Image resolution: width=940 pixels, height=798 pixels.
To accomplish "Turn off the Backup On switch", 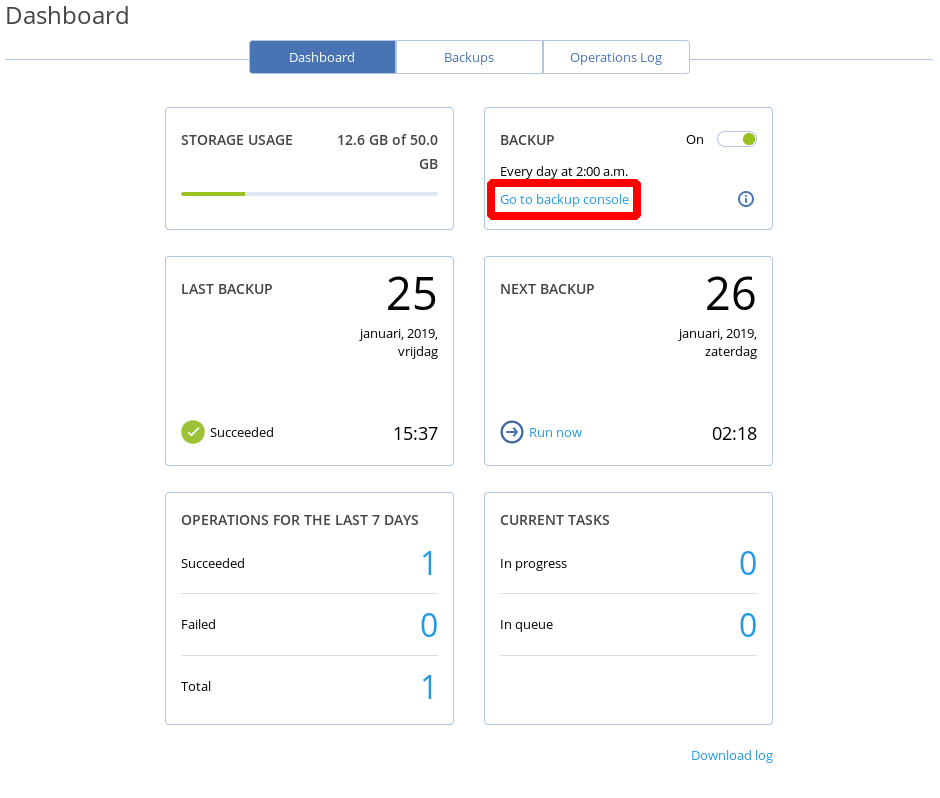I will coord(737,139).
